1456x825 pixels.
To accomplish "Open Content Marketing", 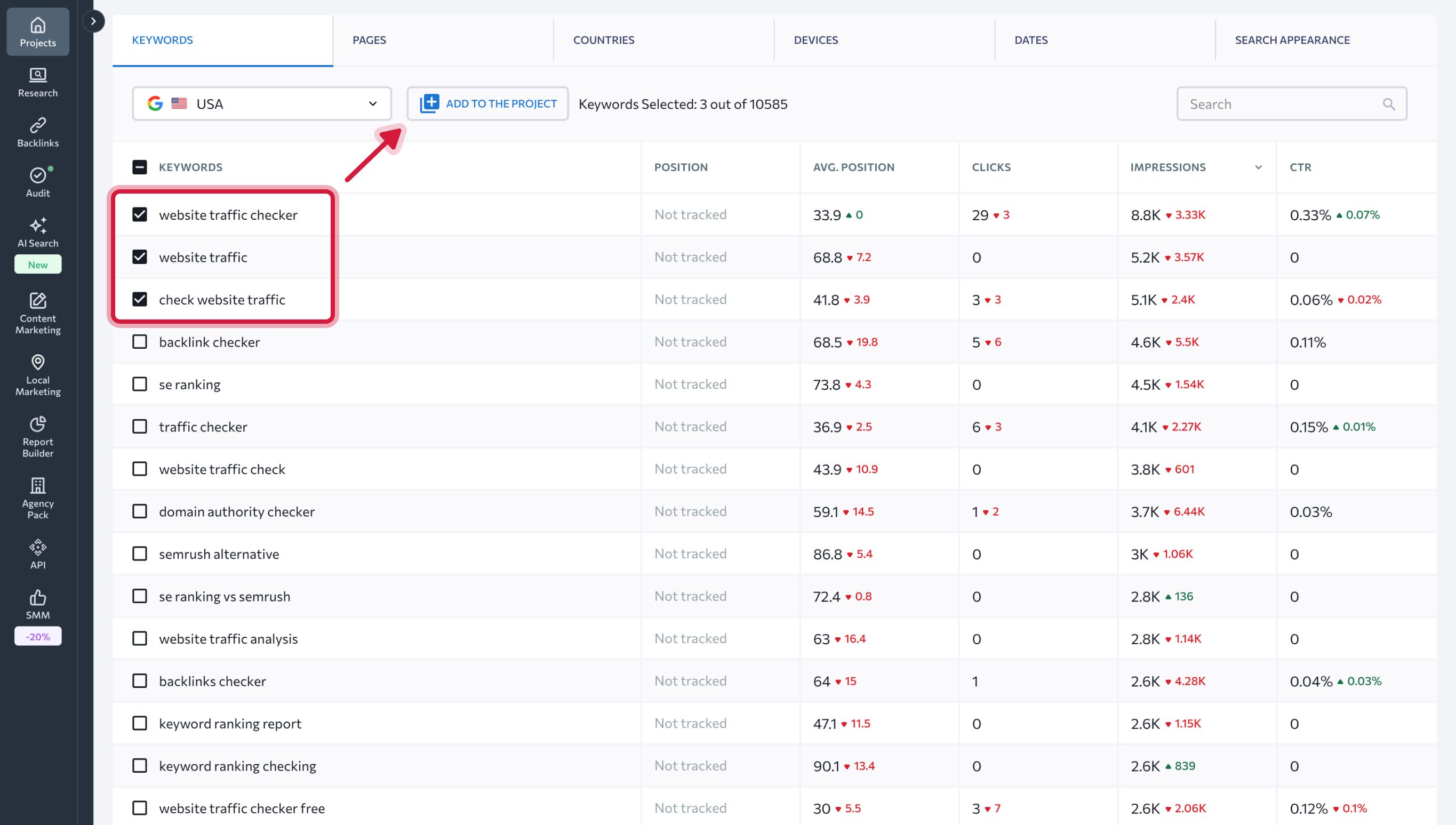I will click(37, 314).
